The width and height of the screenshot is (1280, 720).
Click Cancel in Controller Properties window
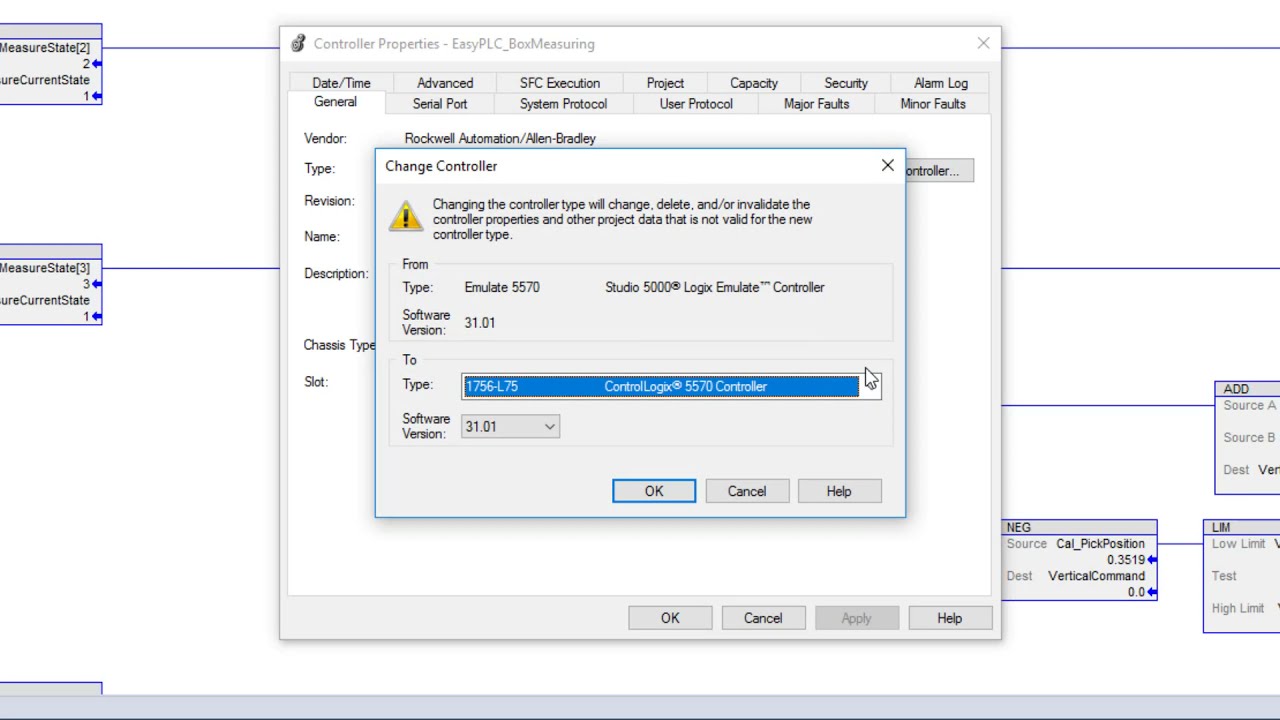pyautogui.click(x=763, y=618)
